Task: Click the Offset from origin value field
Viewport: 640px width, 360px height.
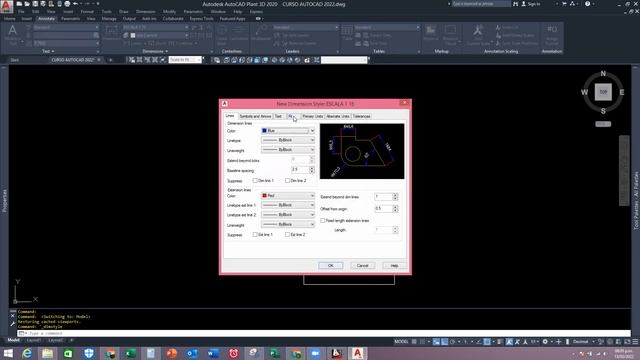Action: tap(383, 209)
